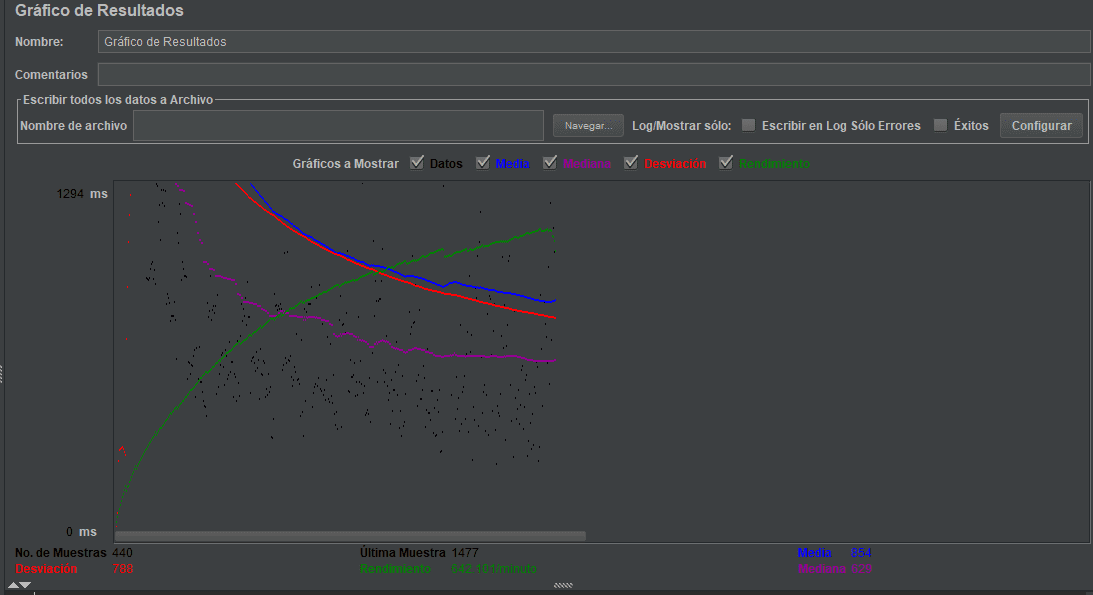The height and width of the screenshot is (595, 1093).
Task: Click the resize grip near Rendimiento stat
Action: click(564, 585)
